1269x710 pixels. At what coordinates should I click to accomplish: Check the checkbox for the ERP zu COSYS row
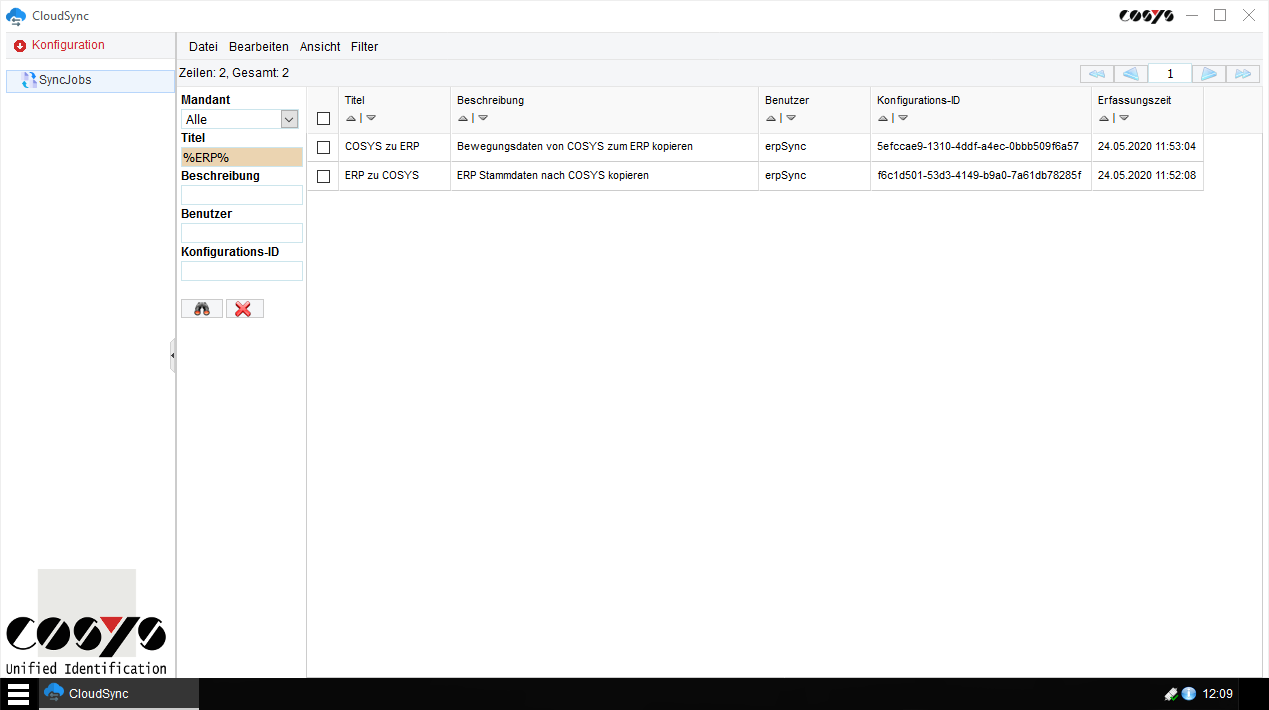click(x=323, y=175)
